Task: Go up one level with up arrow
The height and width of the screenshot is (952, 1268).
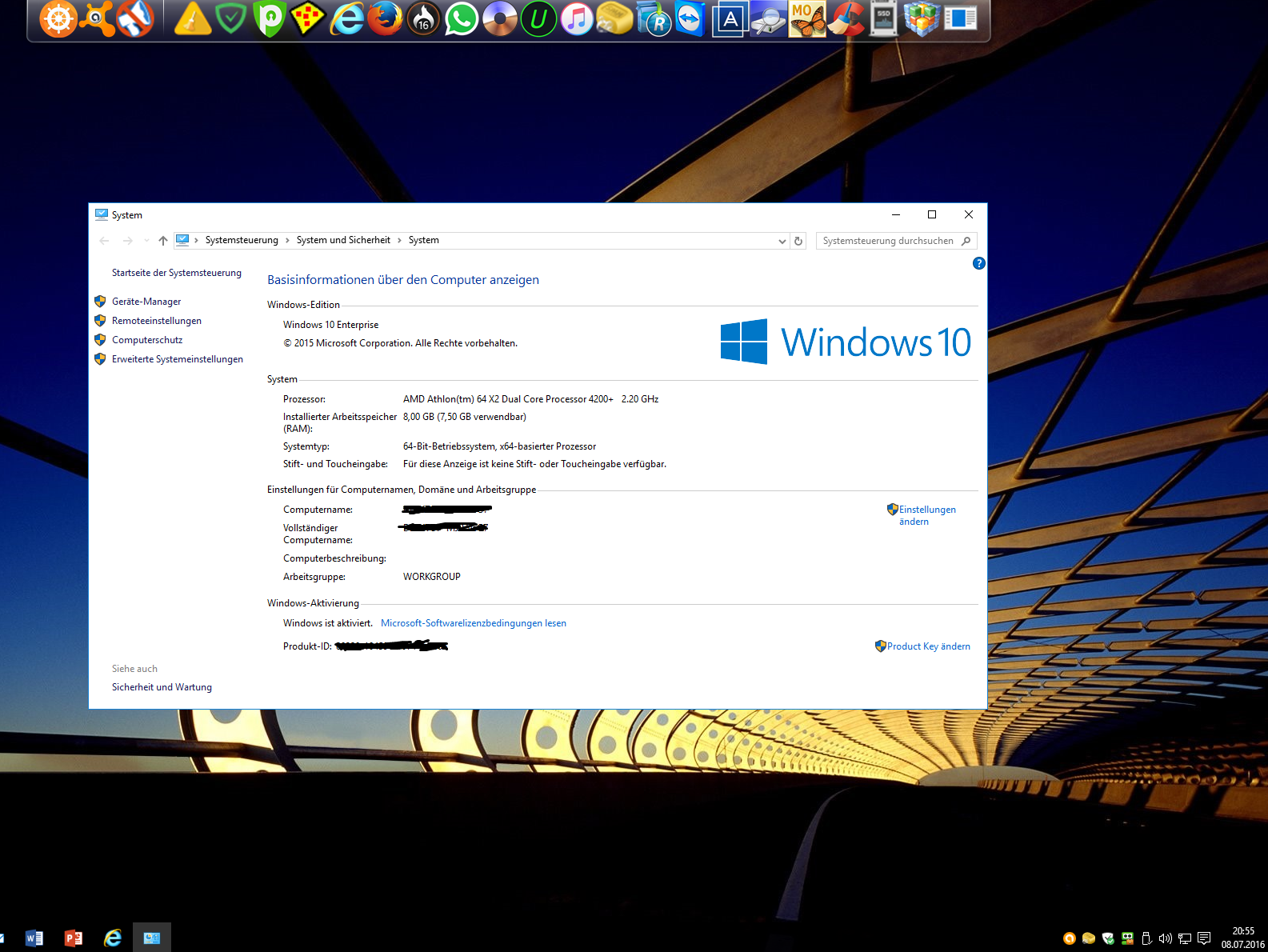Action: [163, 241]
